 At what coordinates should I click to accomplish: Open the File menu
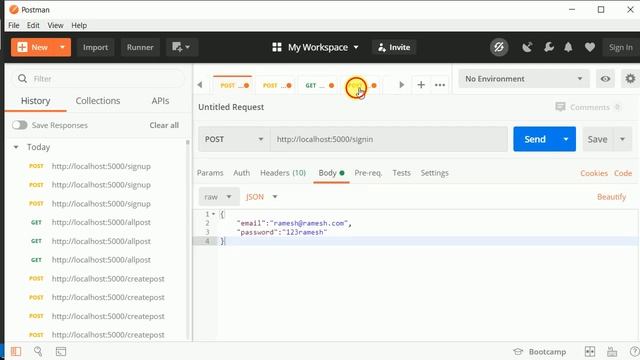(13, 25)
